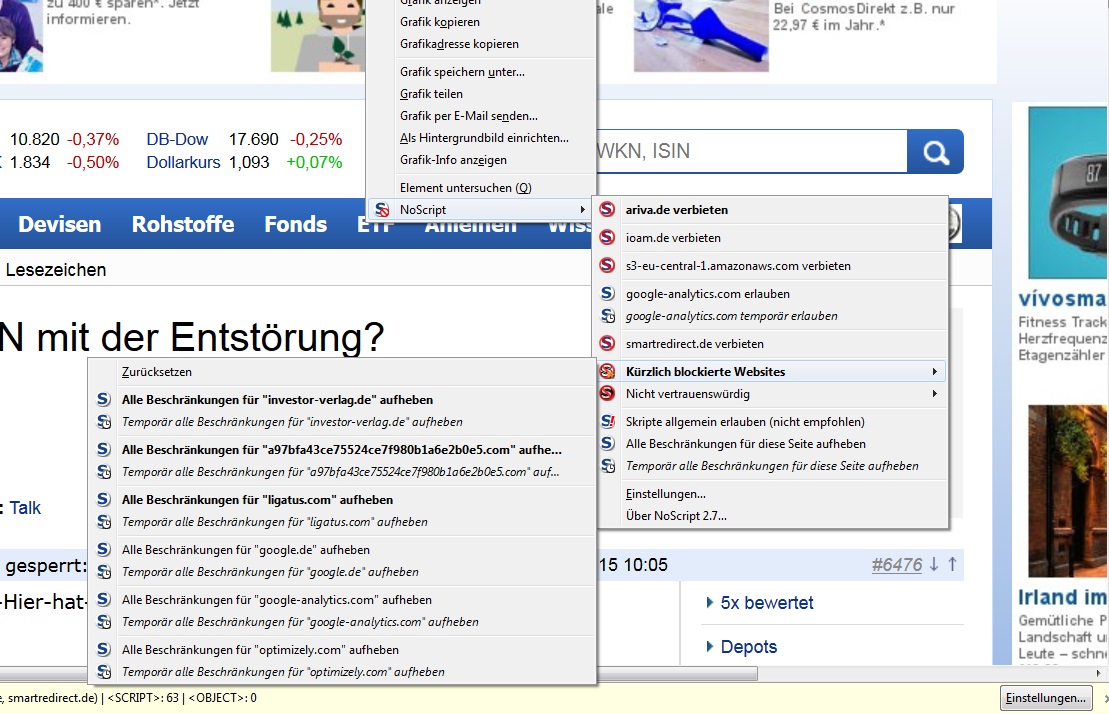The image size is (1109, 714).
Task: Click icon beside bold a97bfa43ce75524ce7f980b1a6e2b0e5.com entry
Action: pyautogui.click(x=103, y=450)
